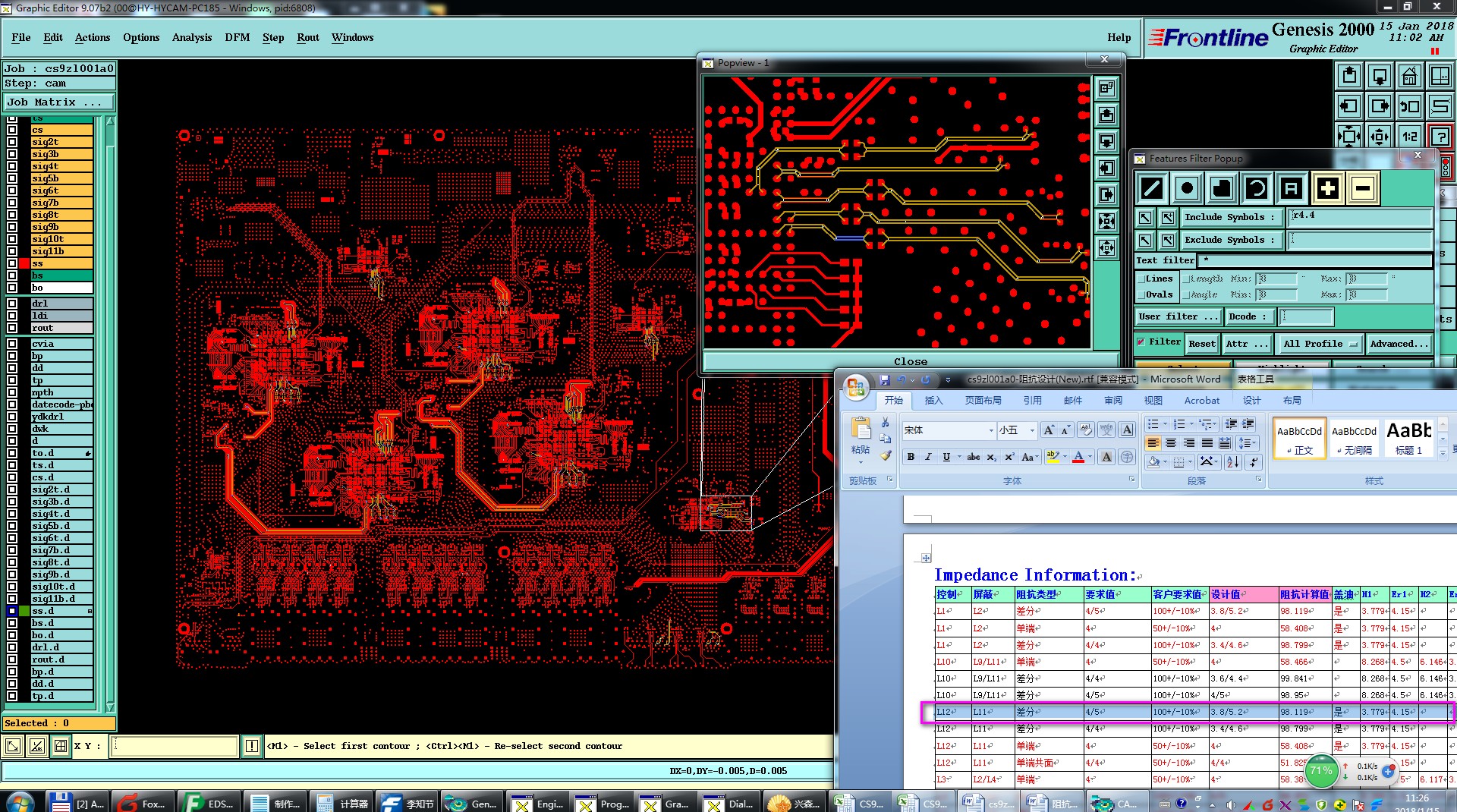
Task: Toggle Bold formatting in Word
Action: click(x=911, y=457)
